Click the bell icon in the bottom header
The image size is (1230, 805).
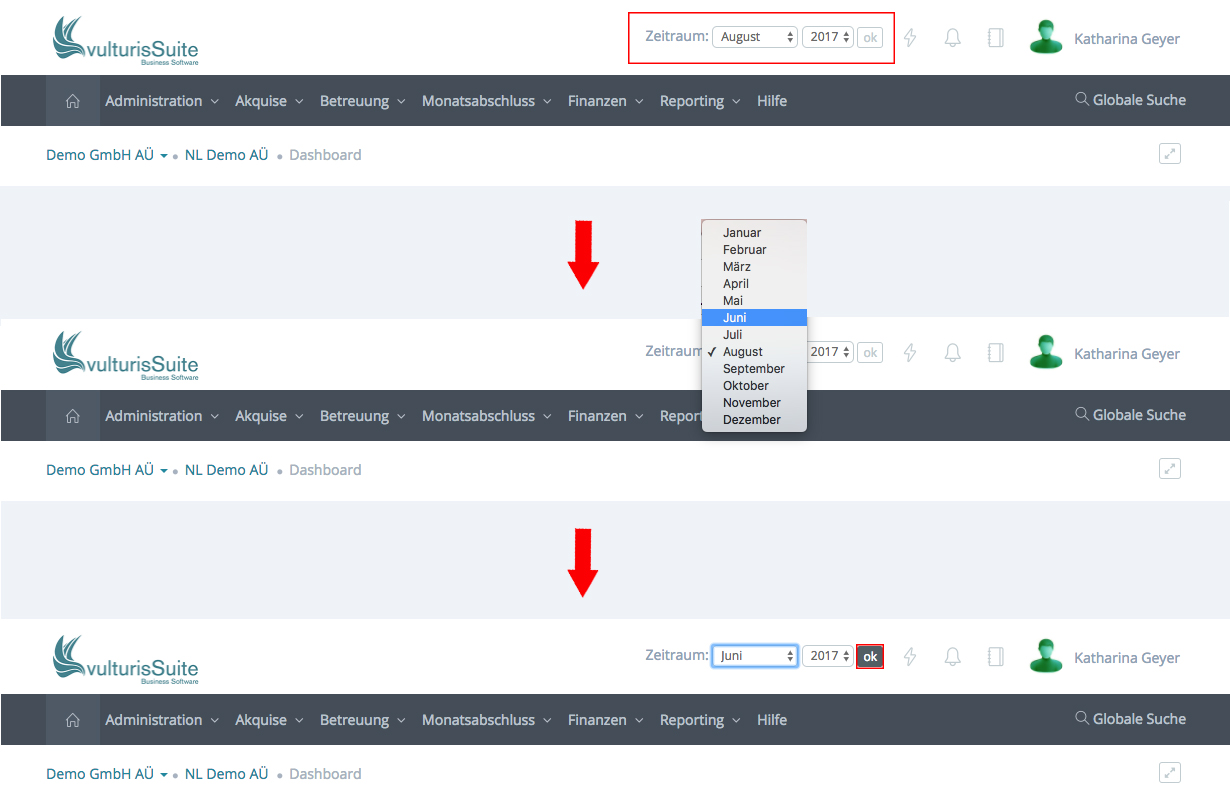pos(952,656)
